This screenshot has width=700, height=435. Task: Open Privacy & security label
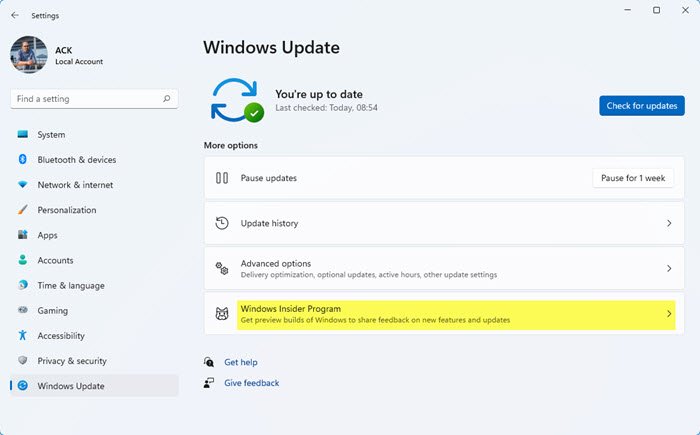(72, 361)
